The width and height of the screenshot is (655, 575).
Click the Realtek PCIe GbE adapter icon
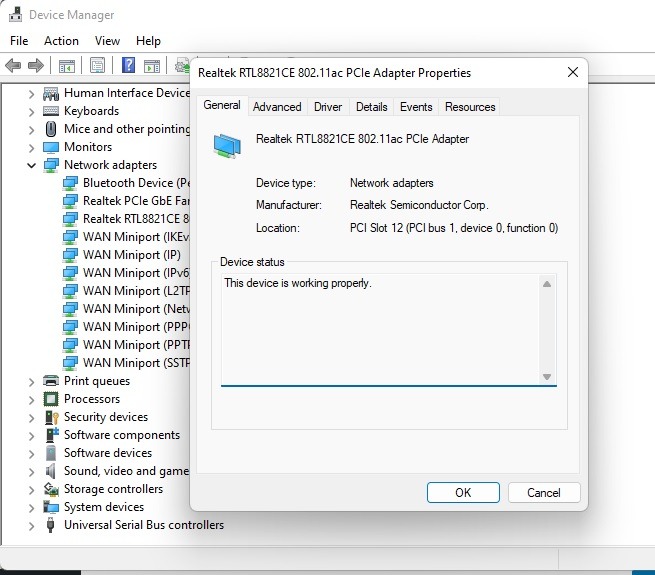pyautogui.click(x=70, y=201)
